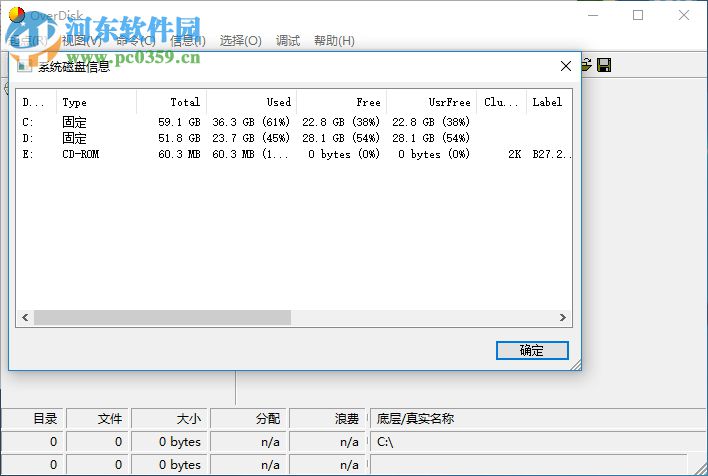708x476 pixels.
Task: Maximize the OverDisk window
Action: click(638, 15)
